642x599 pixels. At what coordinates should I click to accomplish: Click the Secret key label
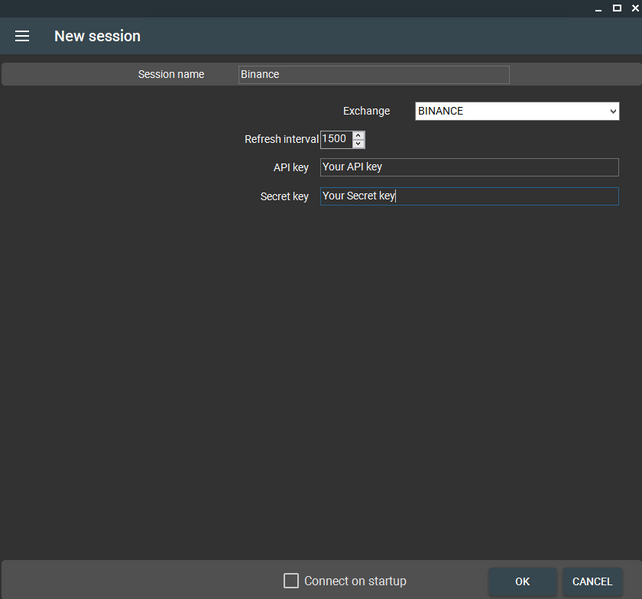284,197
